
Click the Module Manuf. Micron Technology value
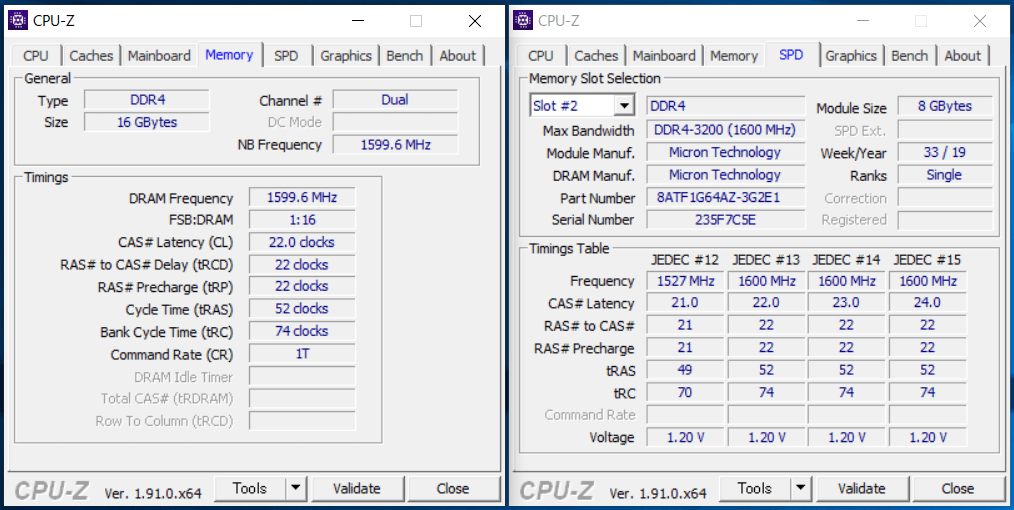[726, 153]
